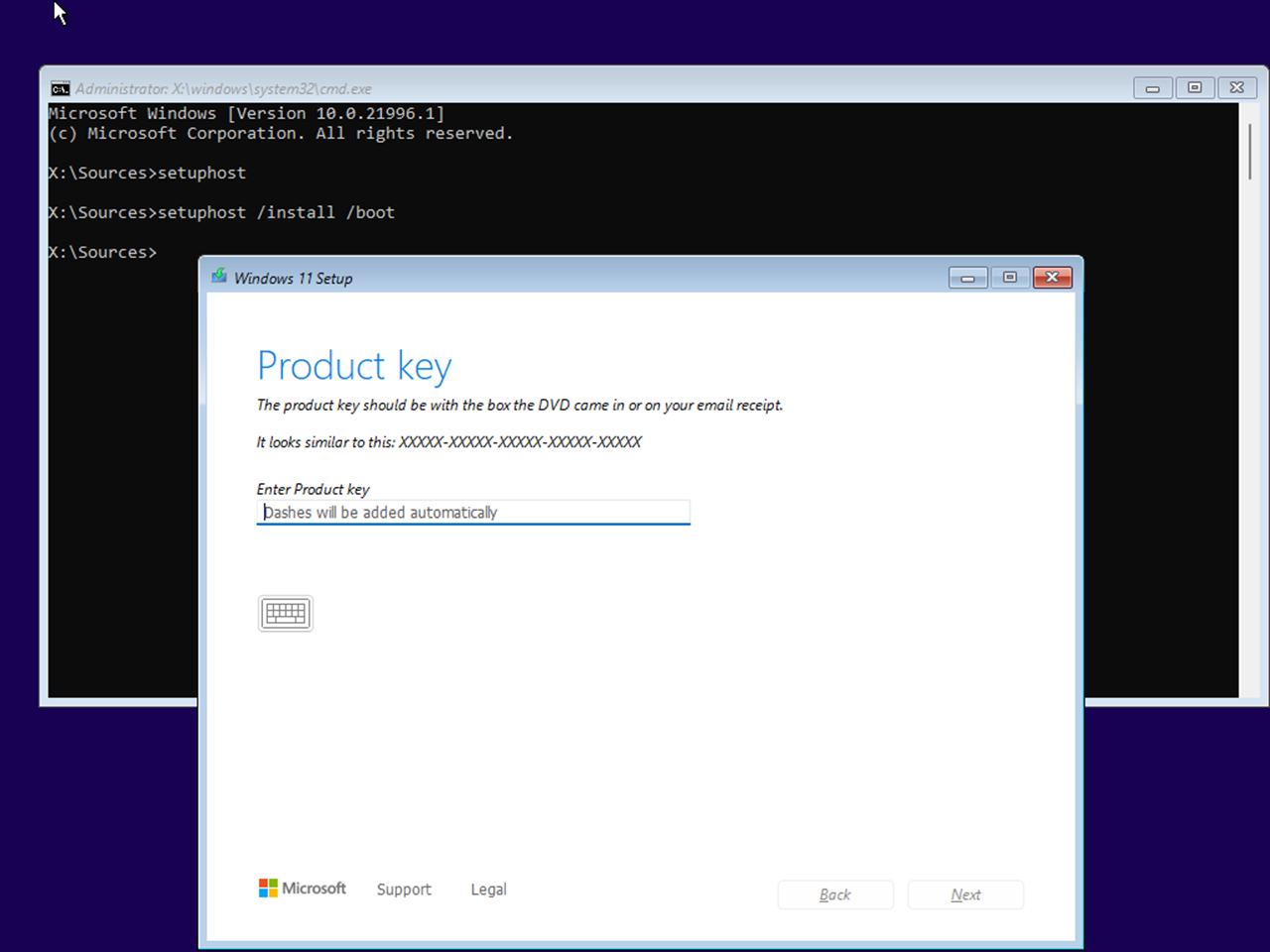Close the Administrator cmd.exe window

(1237, 88)
